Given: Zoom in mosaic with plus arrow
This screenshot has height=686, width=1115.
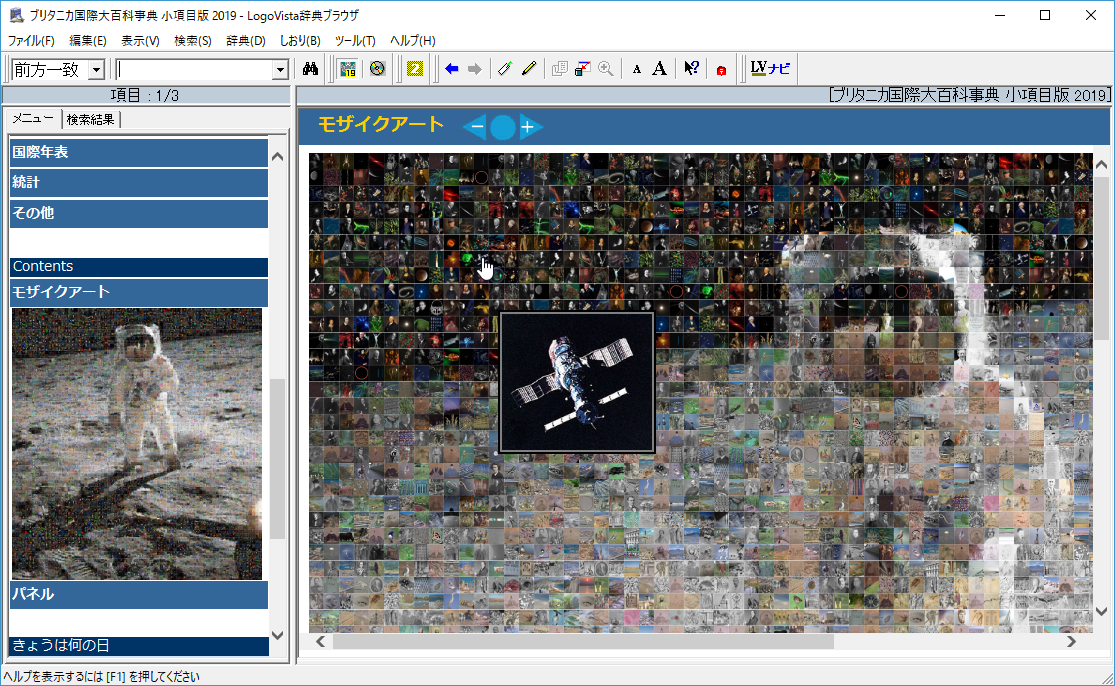Looking at the screenshot, I should [530, 127].
